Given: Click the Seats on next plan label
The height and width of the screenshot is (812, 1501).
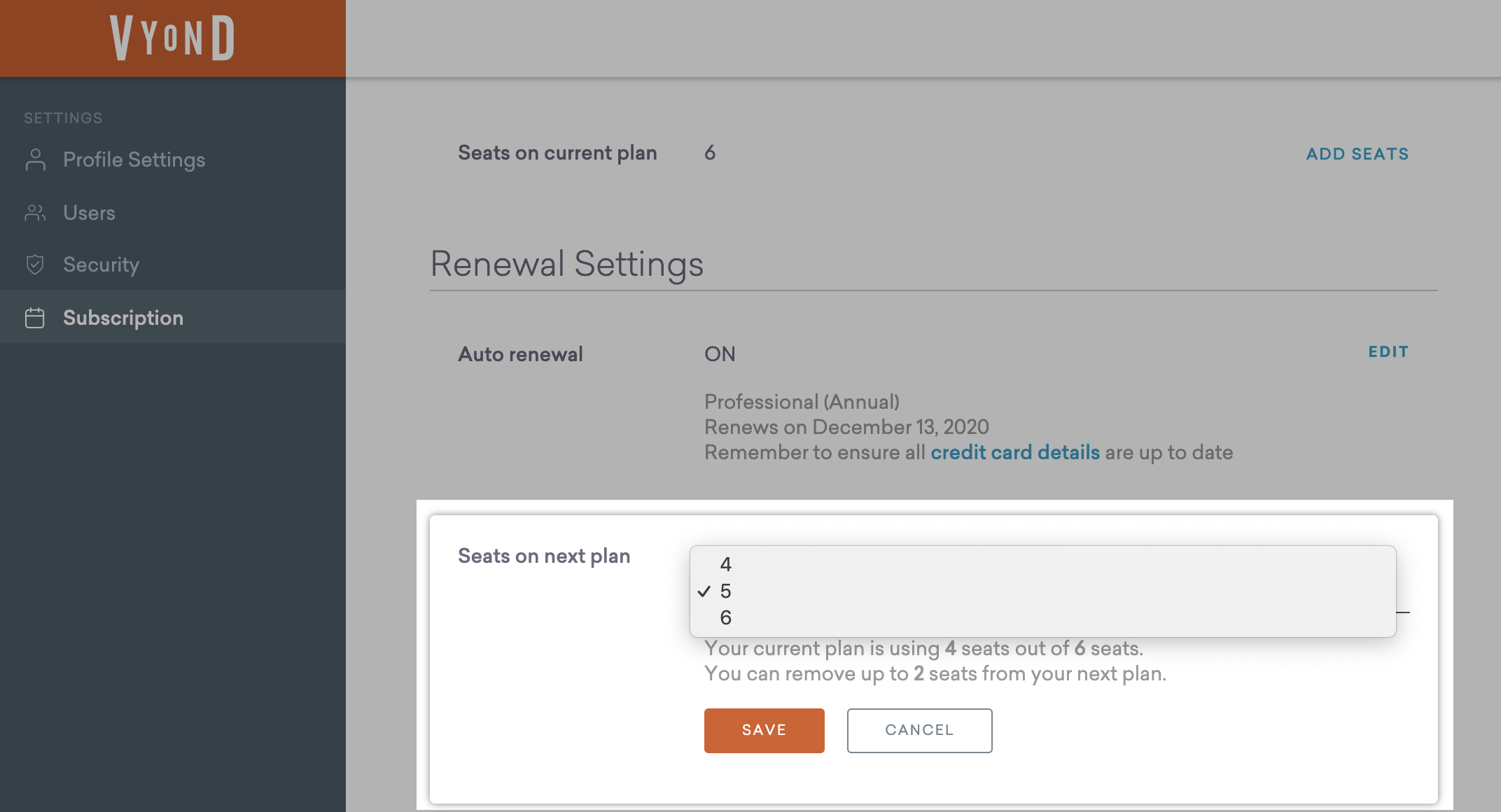Looking at the screenshot, I should 544,556.
